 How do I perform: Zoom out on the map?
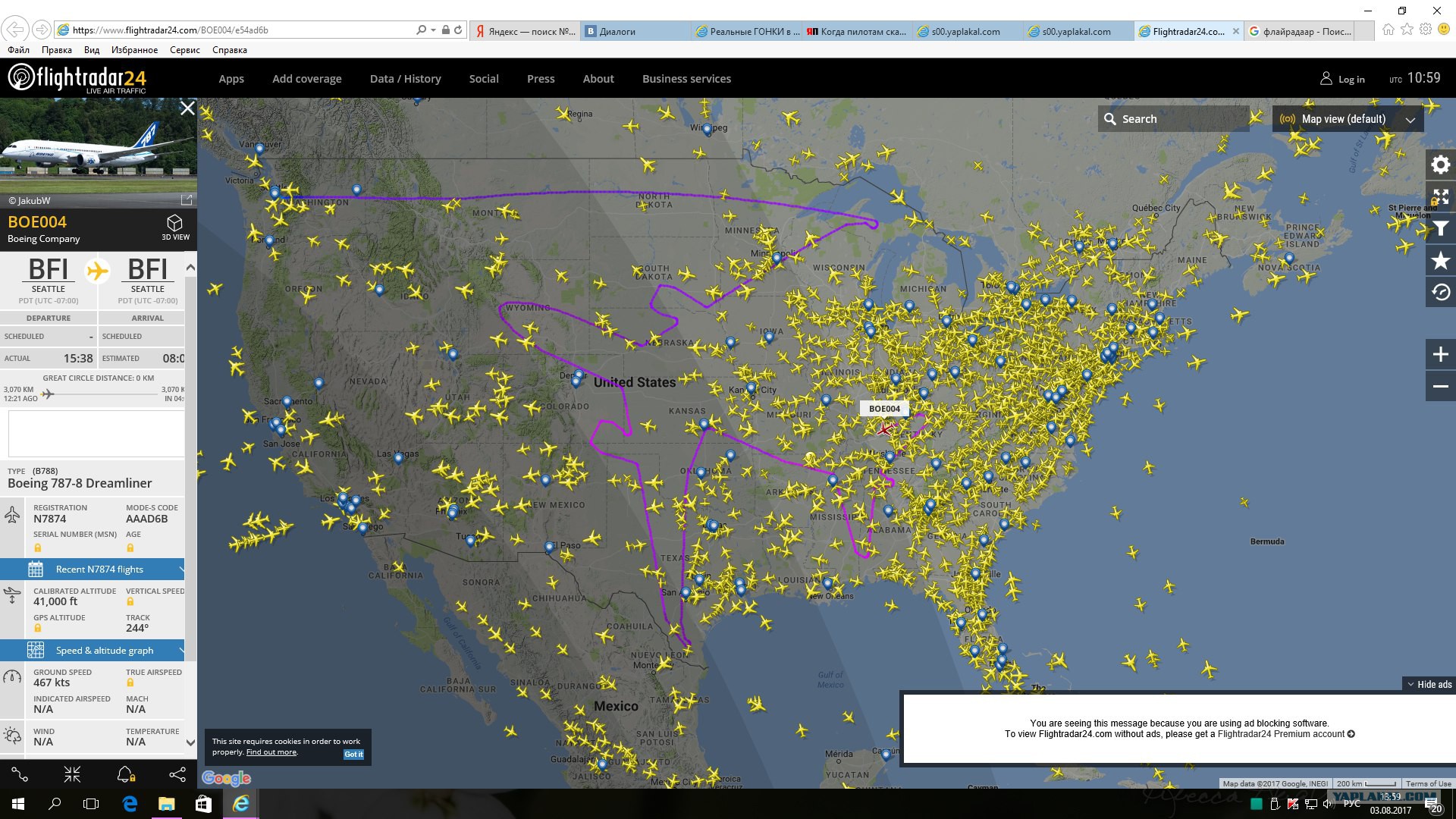1440,386
